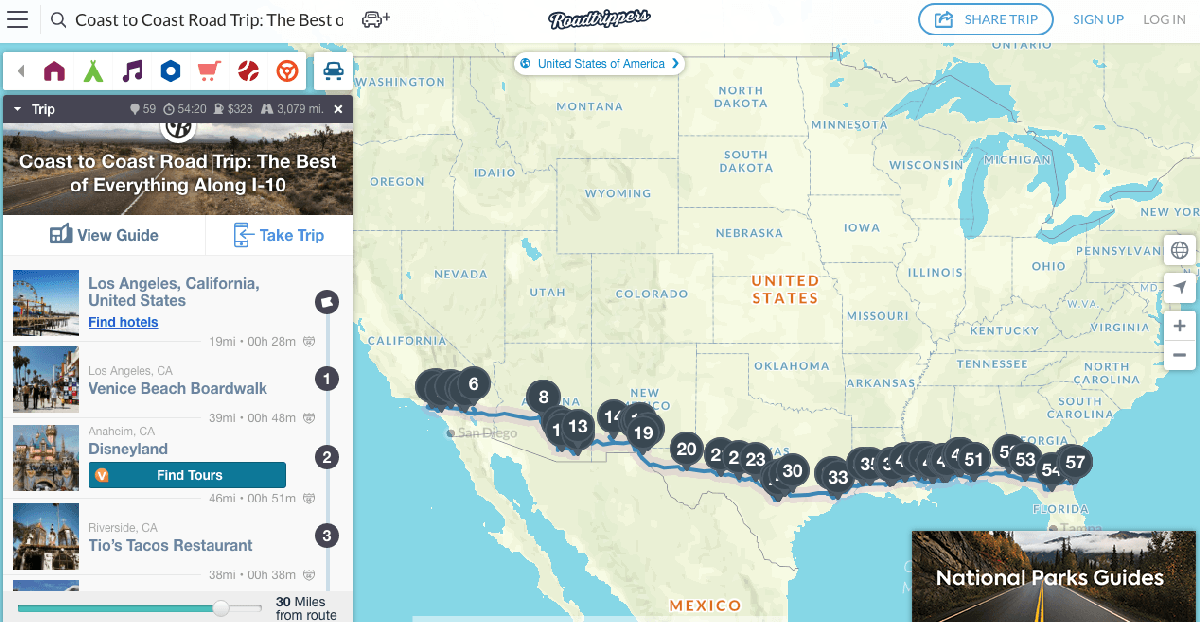This screenshot has height=622, width=1200.
Task: Open the hamburger main menu
Action: 17,19
